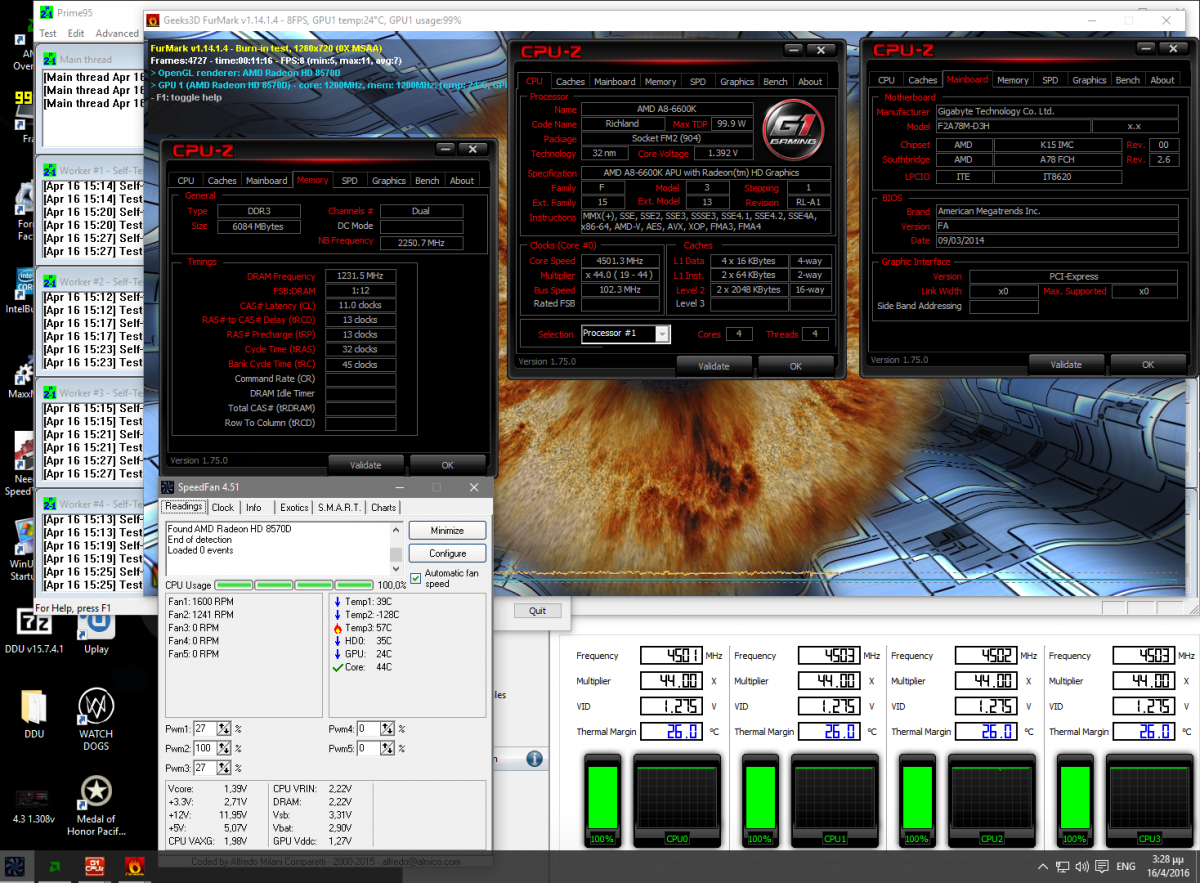Viewport: 1200px width, 883px height.
Task: Click the FurMark flame icon in title bar
Action: point(153,20)
